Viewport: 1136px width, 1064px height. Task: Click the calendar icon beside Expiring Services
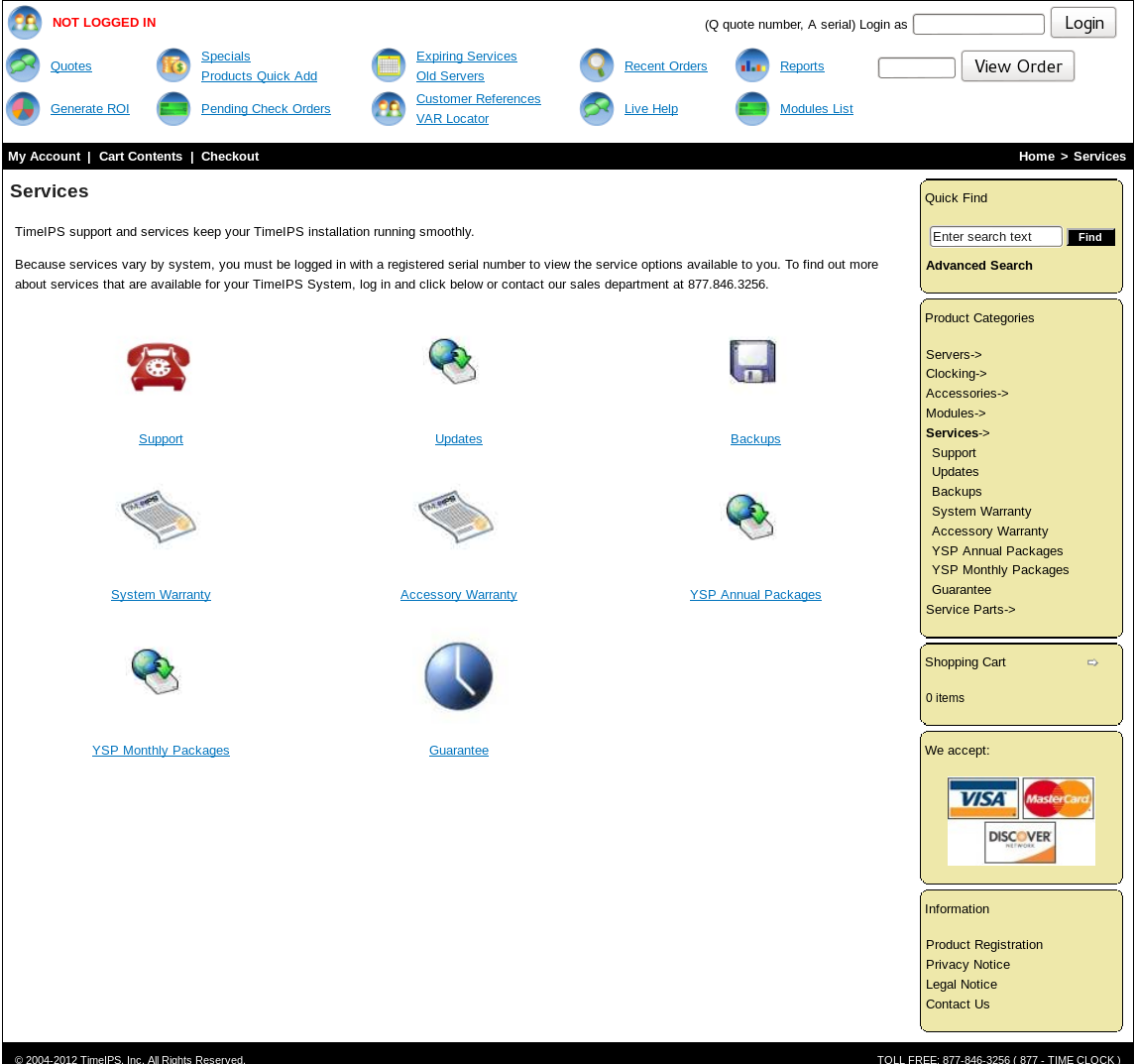coord(389,66)
